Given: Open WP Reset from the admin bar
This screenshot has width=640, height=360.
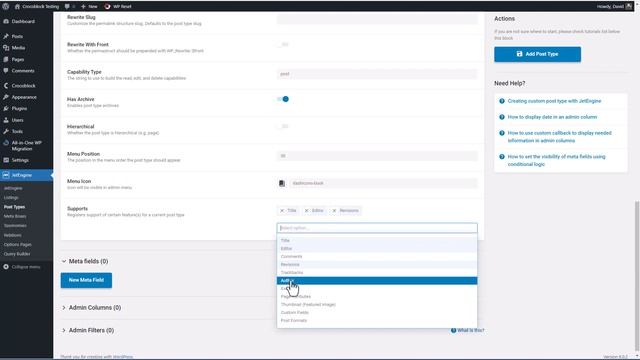Looking at the screenshot, I should pos(118,7).
